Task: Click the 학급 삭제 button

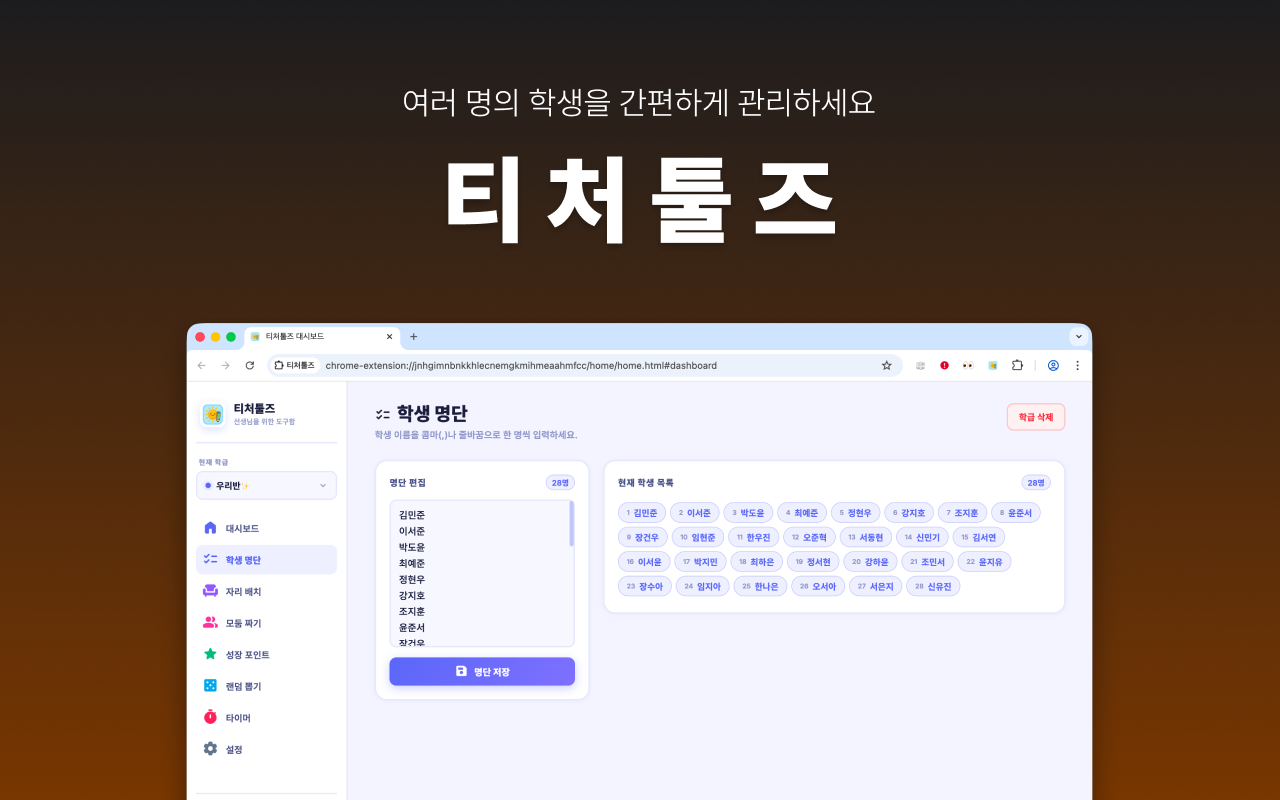Action: point(1035,417)
